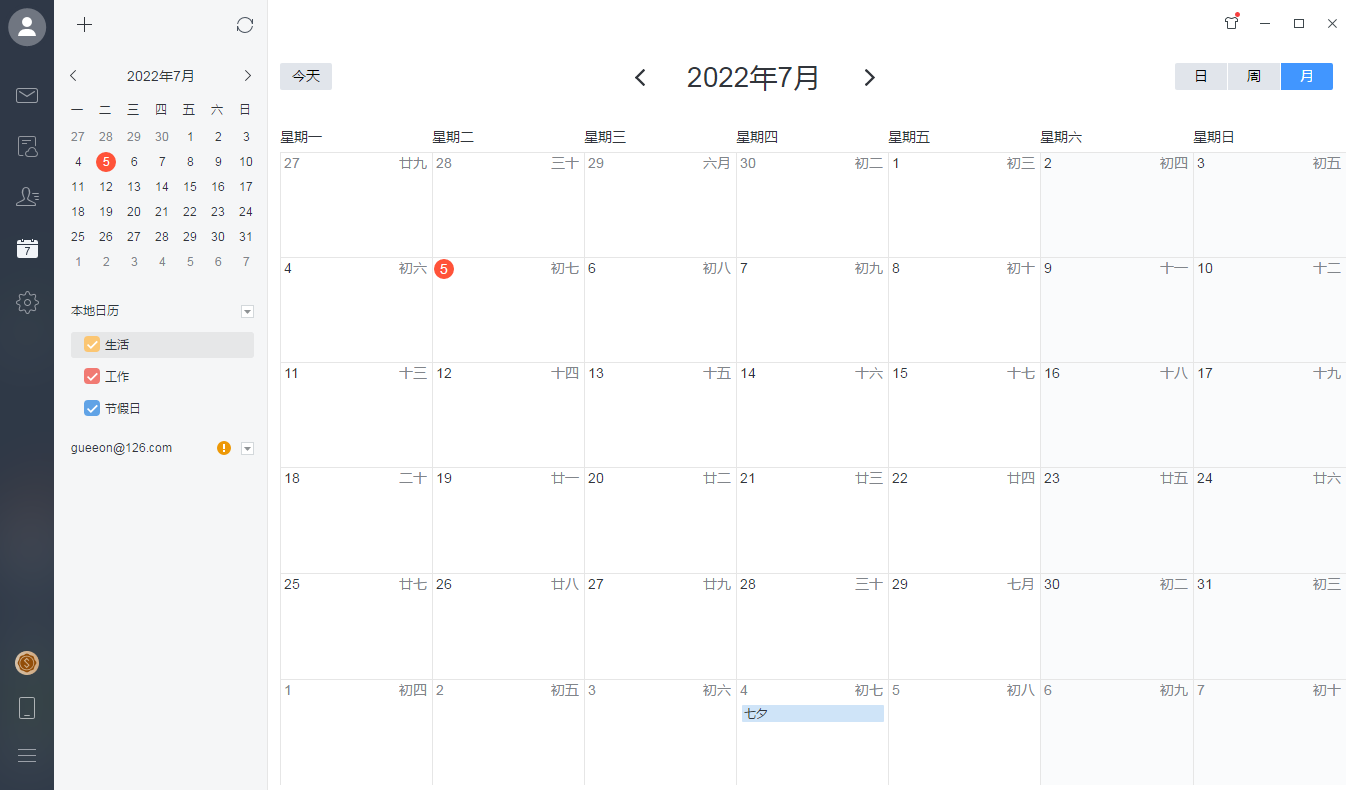Viewport: 1350px width, 790px height.
Task: Click the 今天 today button
Action: tap(305, 77)
